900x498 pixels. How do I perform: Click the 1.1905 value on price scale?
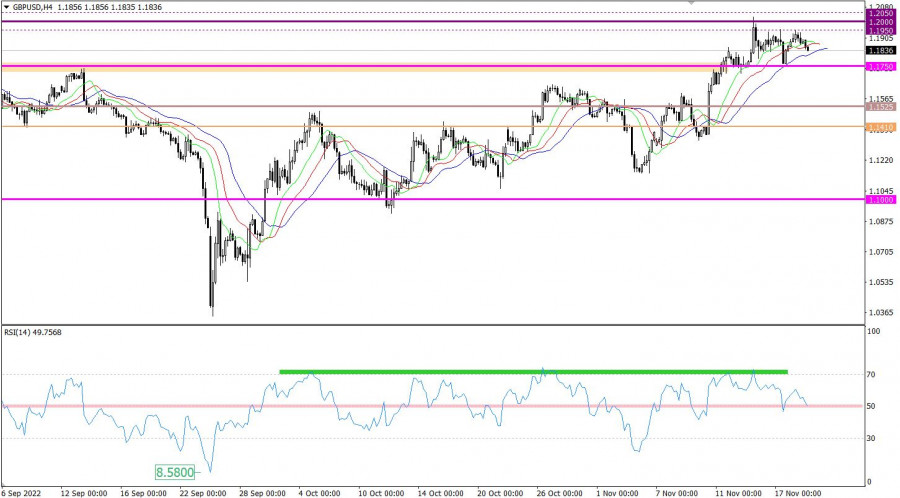click(880, 38)
